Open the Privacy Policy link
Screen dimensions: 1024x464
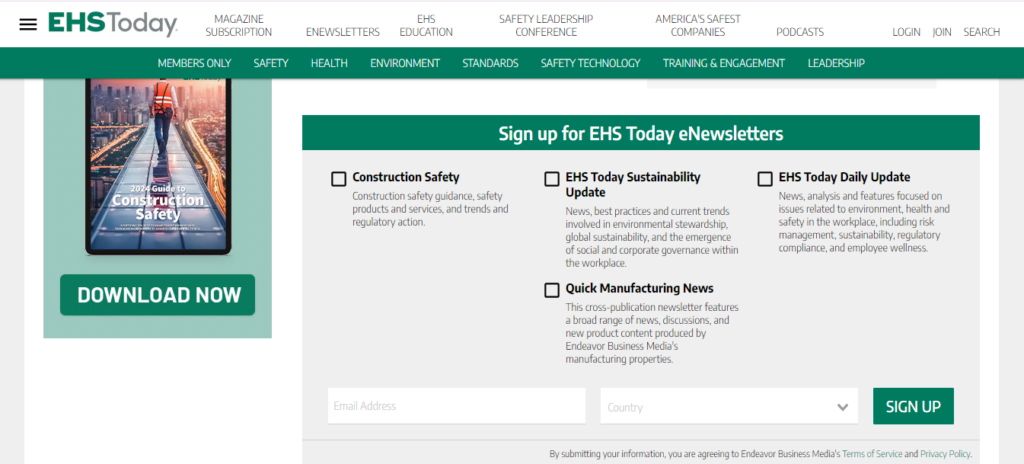click(x=945, y=454)
